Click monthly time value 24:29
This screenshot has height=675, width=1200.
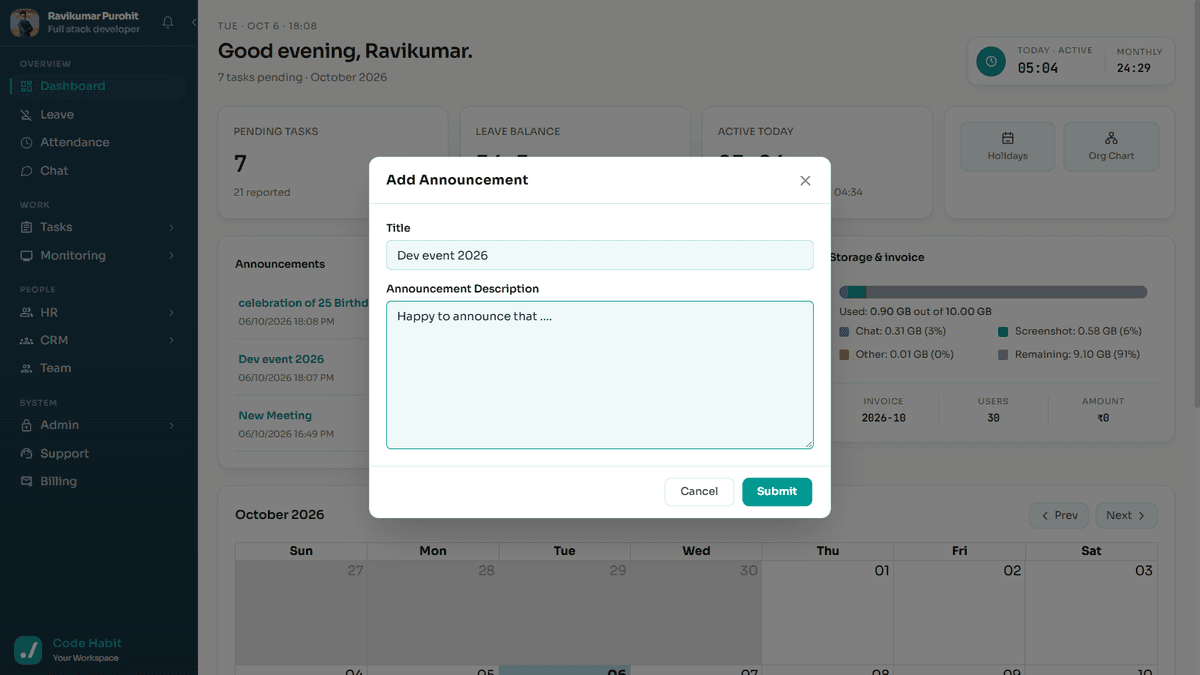point(1134,69)
